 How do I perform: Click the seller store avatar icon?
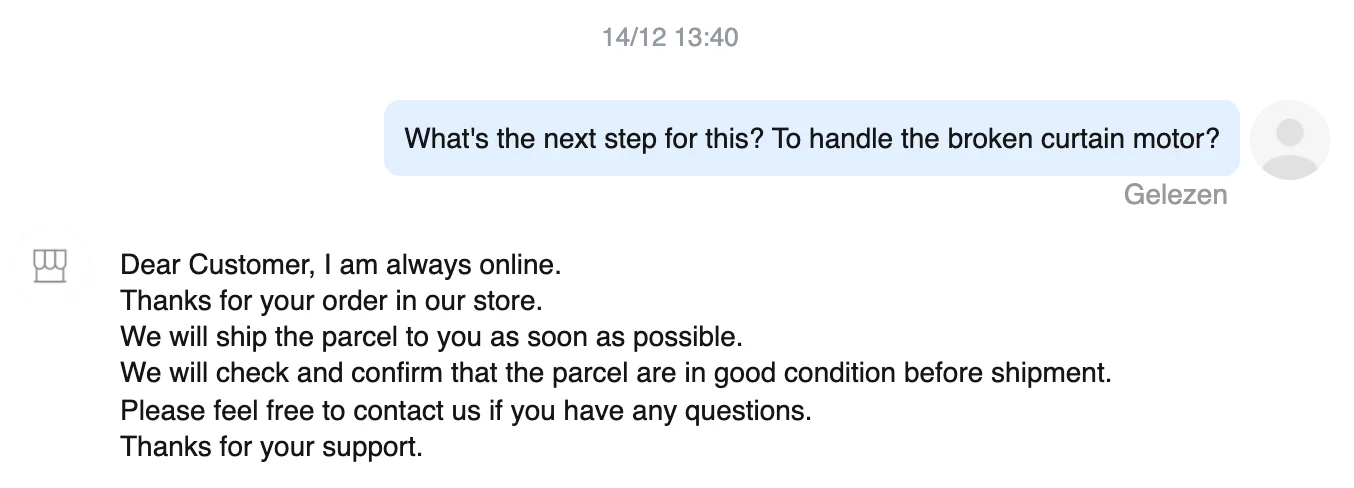click(49, 266)
